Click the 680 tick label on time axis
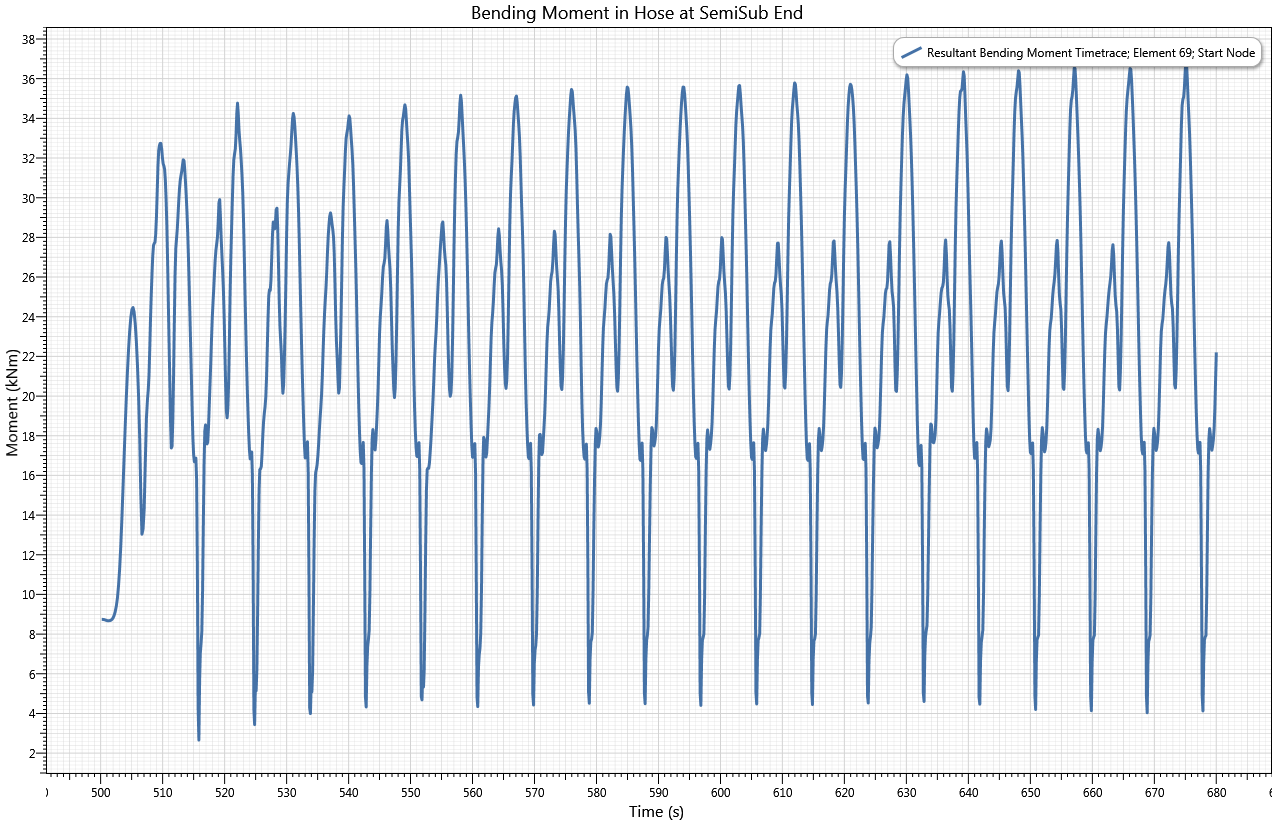 pyautogui.click(x=1216, y=793)
